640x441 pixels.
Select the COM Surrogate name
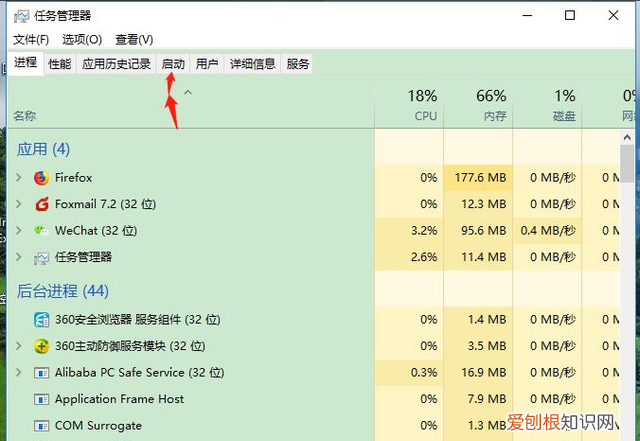click(98, 425)
